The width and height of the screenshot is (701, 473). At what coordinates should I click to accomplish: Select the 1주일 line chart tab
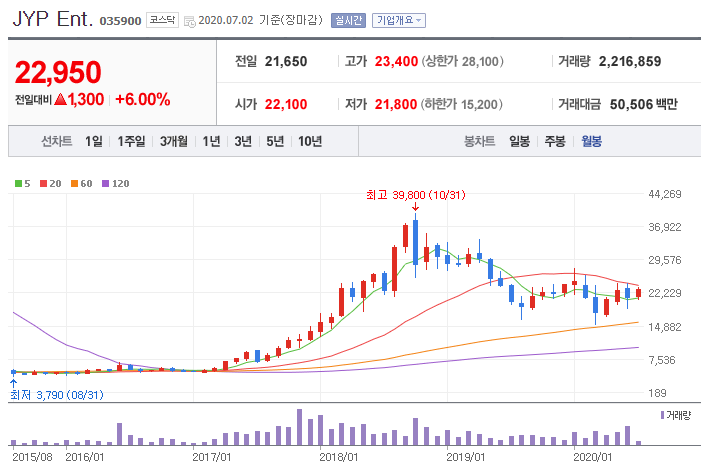(x=131, y=141)
